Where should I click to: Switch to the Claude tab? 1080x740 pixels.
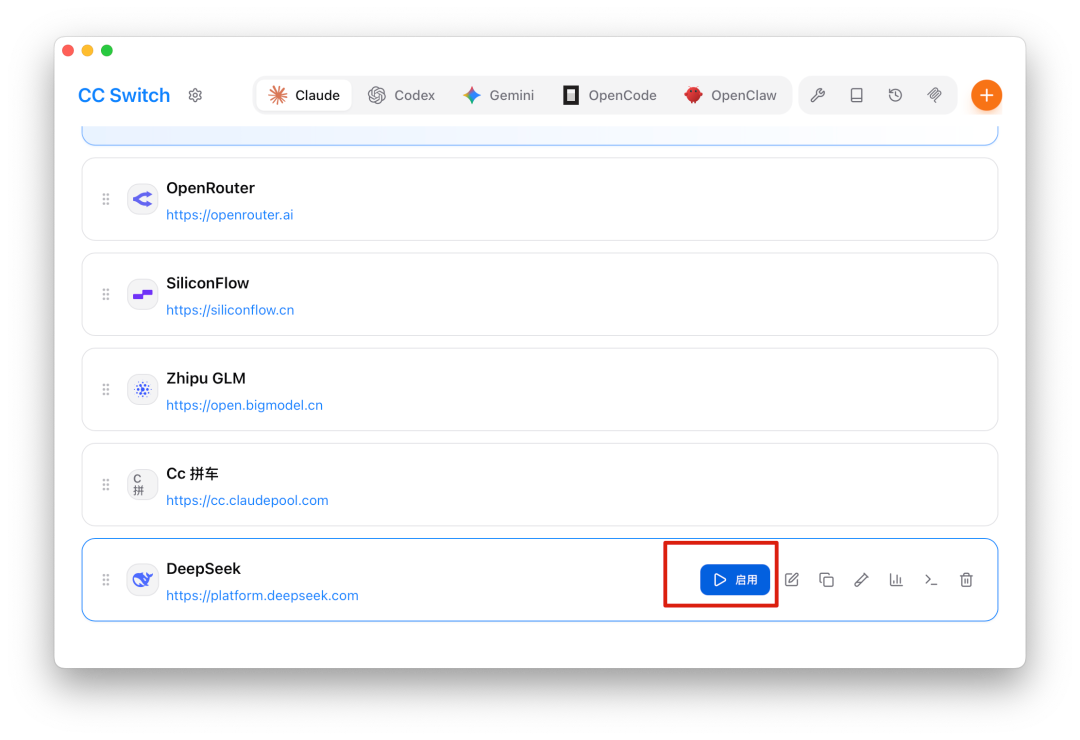(304, 95)
